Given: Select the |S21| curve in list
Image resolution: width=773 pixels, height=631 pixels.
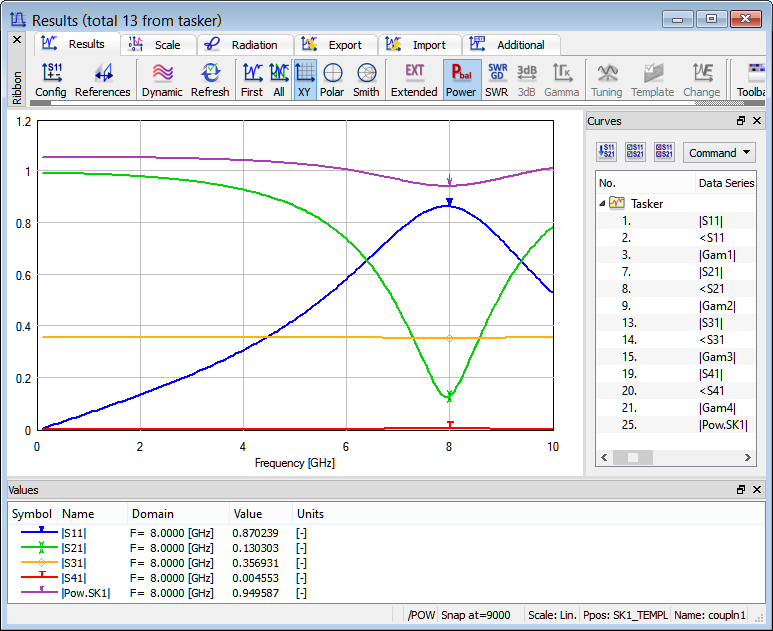Looking at the screenshot, I should (714, 271).
